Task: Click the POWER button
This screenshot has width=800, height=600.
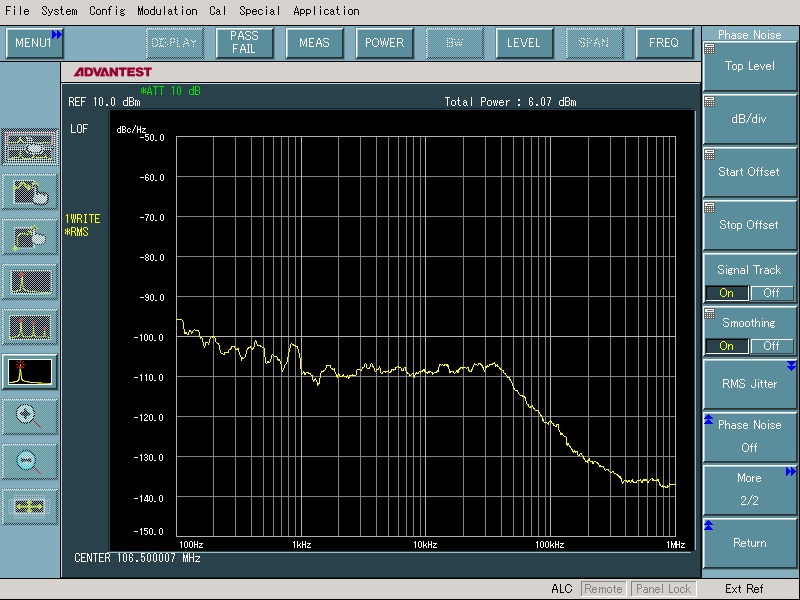Action: 384,43
